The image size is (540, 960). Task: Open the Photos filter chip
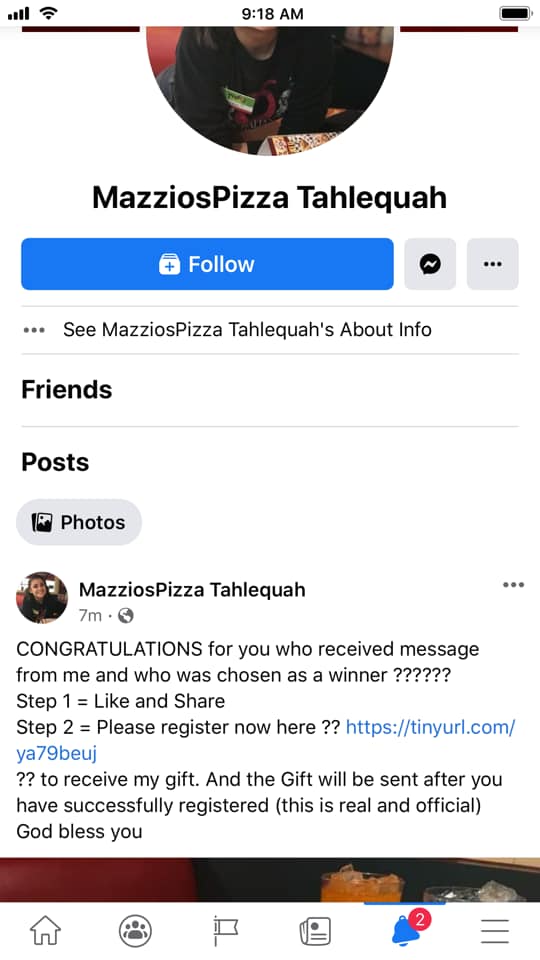click(x=79, y=522)
